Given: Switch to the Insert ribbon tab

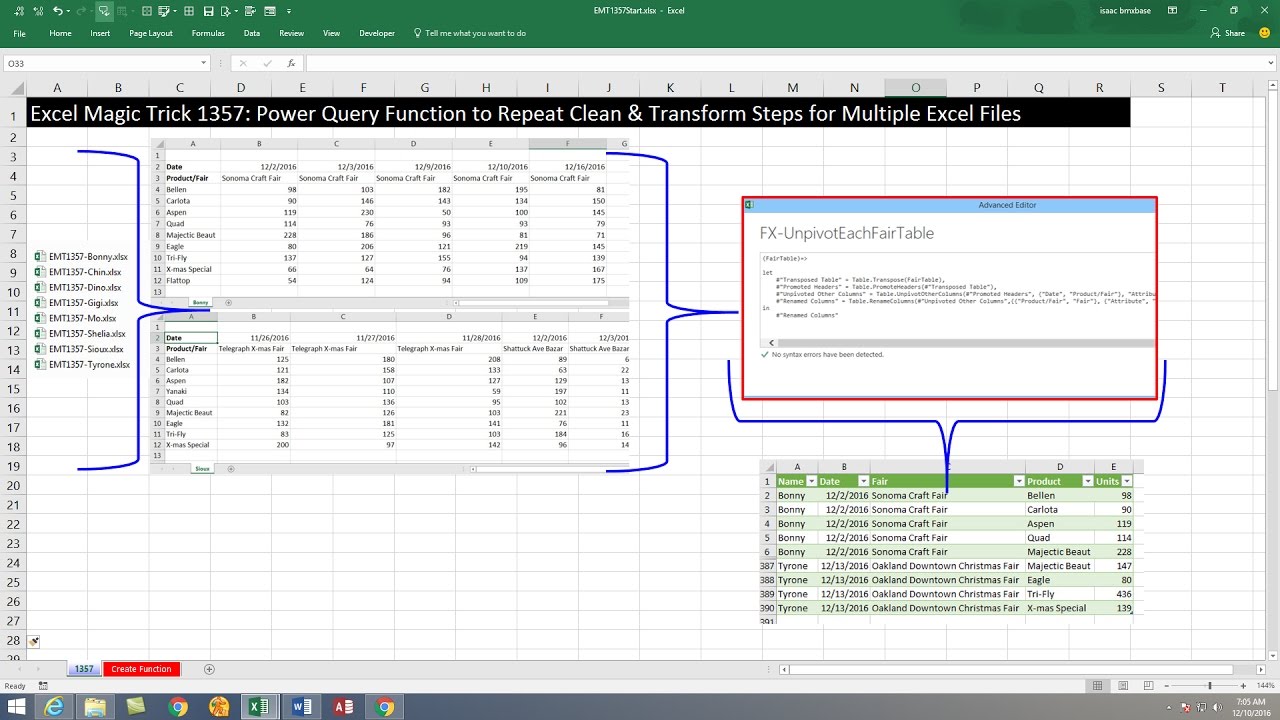Looking at the screenshot, I should coord(100,33).
